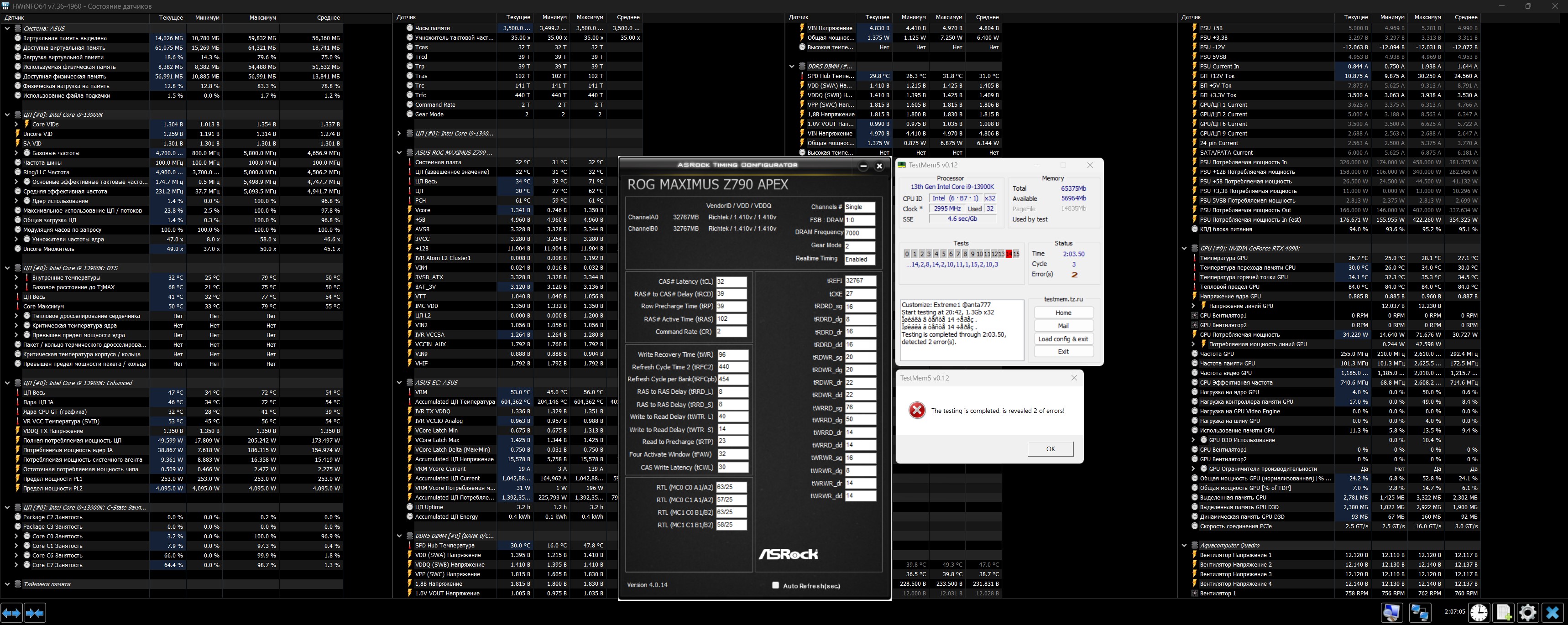Click the CAS# Latency (tCL) value field
The width and height of the screenshot is (1568, 625).
pyautogui.click(x=731, y=282)
